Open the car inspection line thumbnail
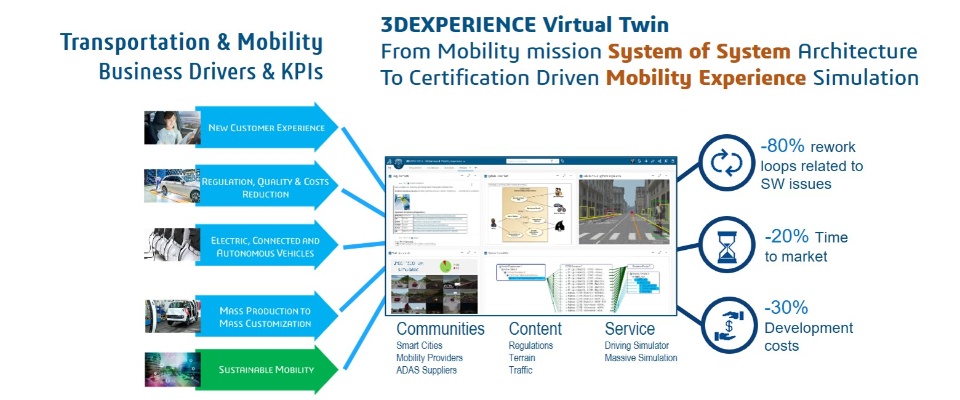 tap(171, 186)
